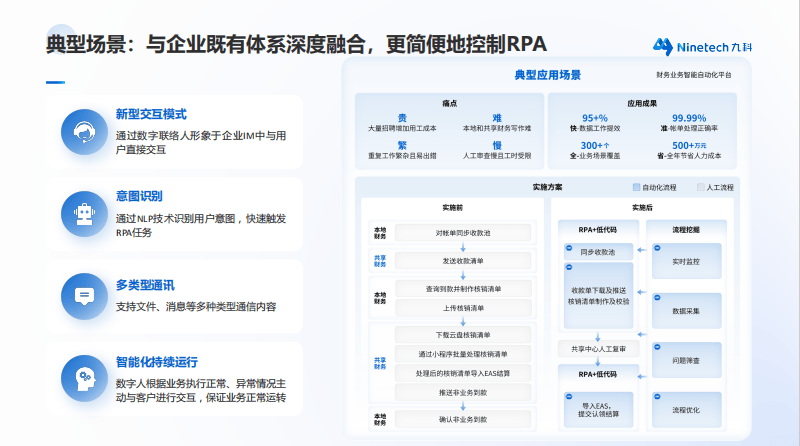800x446 pixels.
Task: Select the 通过小程序批量处理核销清单 step box
Action: pyautogui.click(x=463, y=354)
